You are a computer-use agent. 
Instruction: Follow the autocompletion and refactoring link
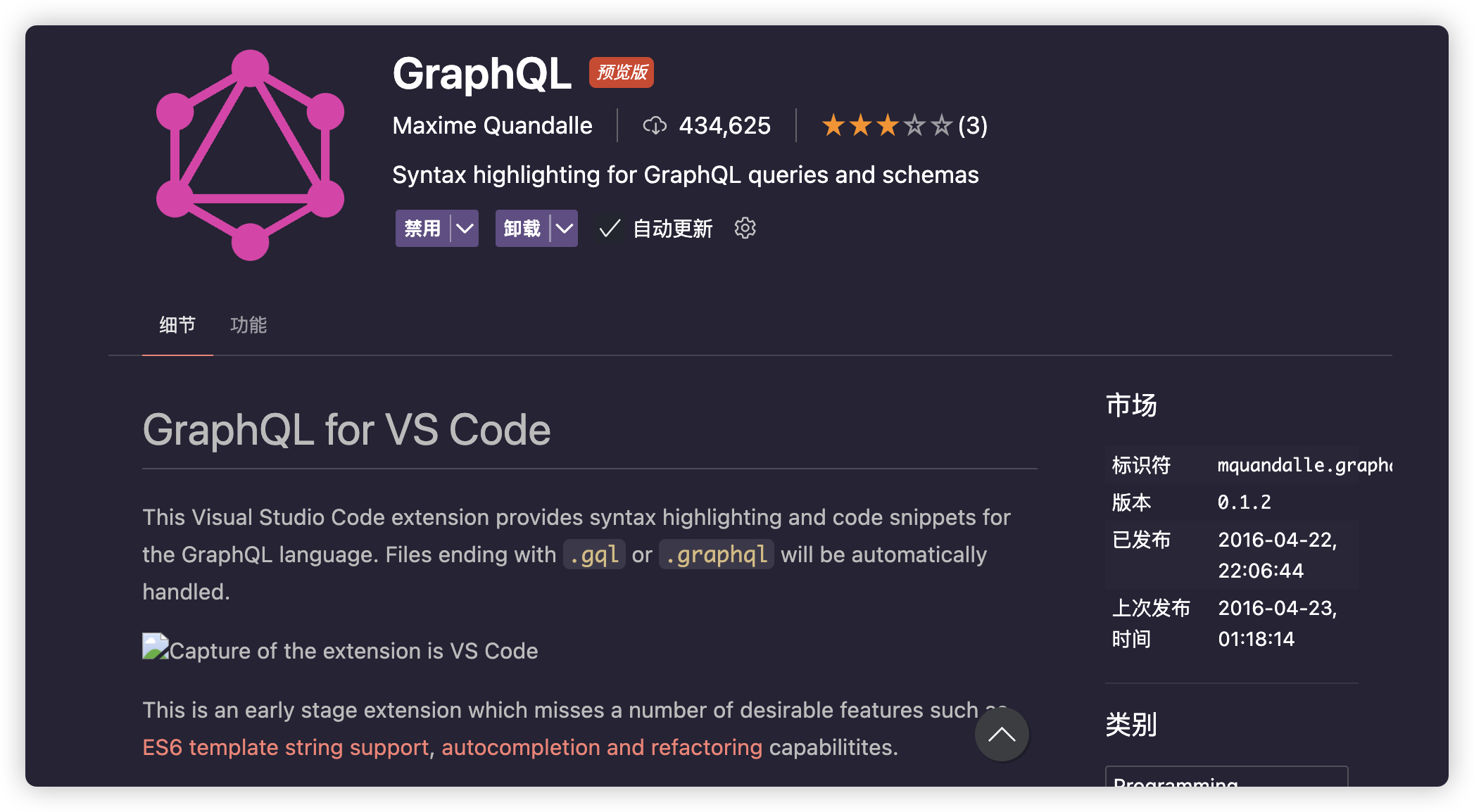tap(601, 747)
